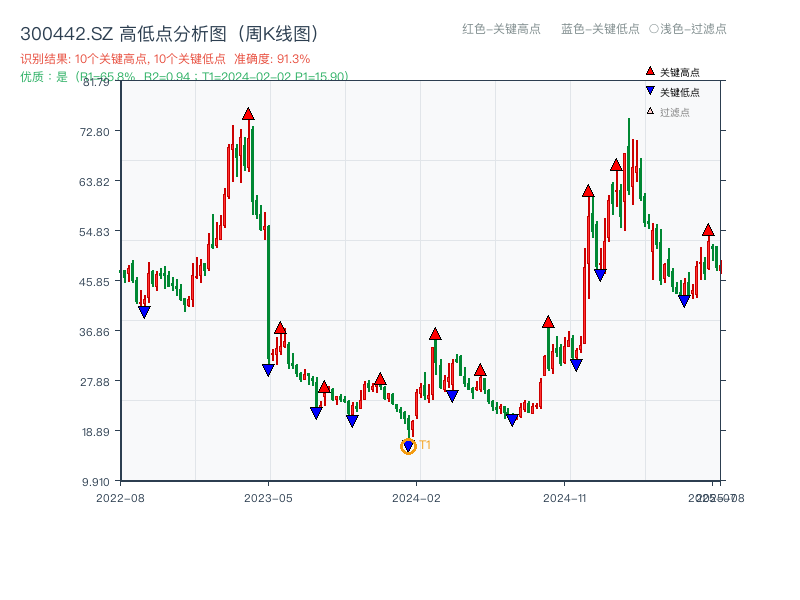The height and width of the screenshot is (600, 800).
Task: Click the orange-circled T1 marker on the chart
Action: pos(408,446)
